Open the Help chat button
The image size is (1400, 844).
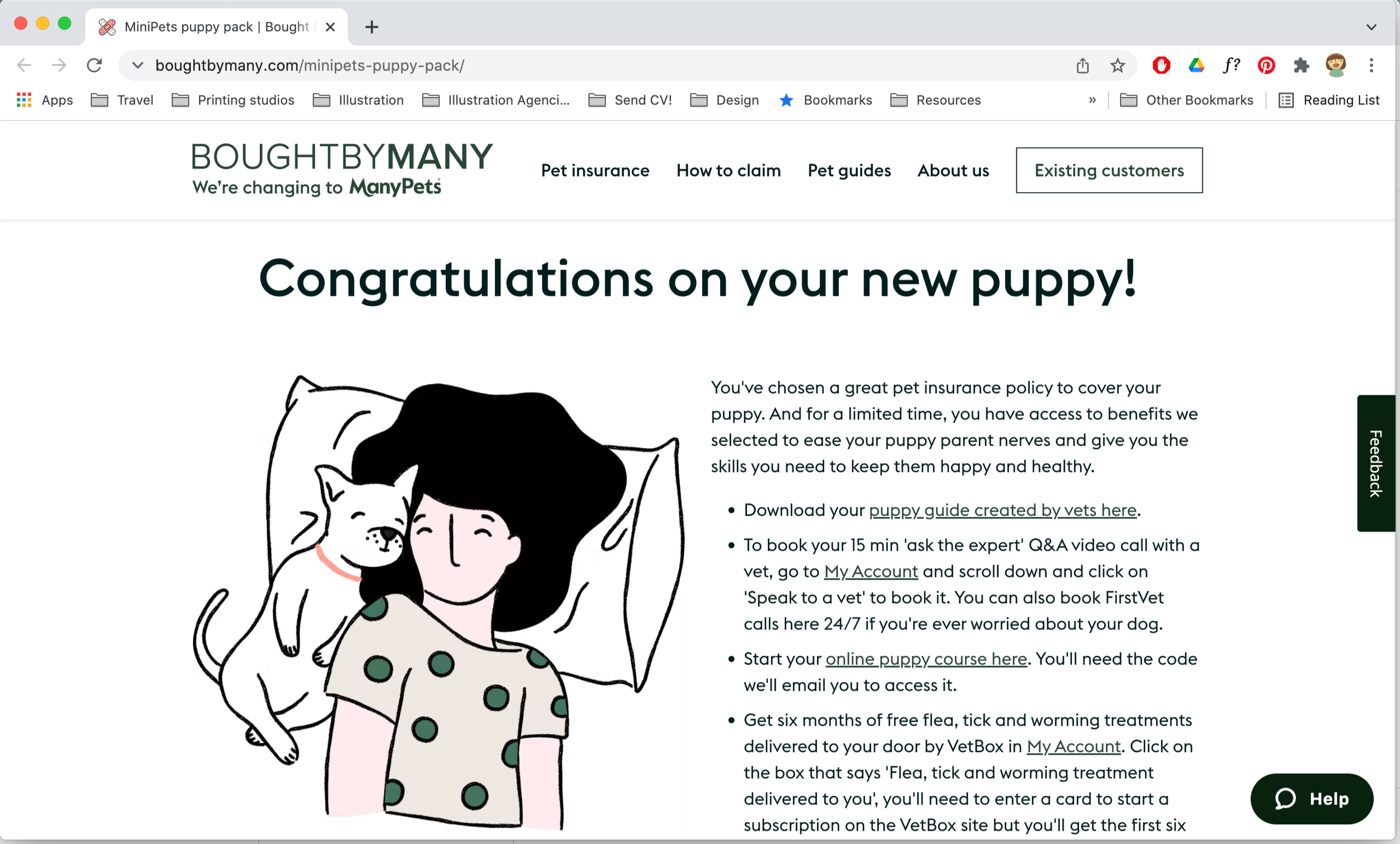[x=1312, y=799]
